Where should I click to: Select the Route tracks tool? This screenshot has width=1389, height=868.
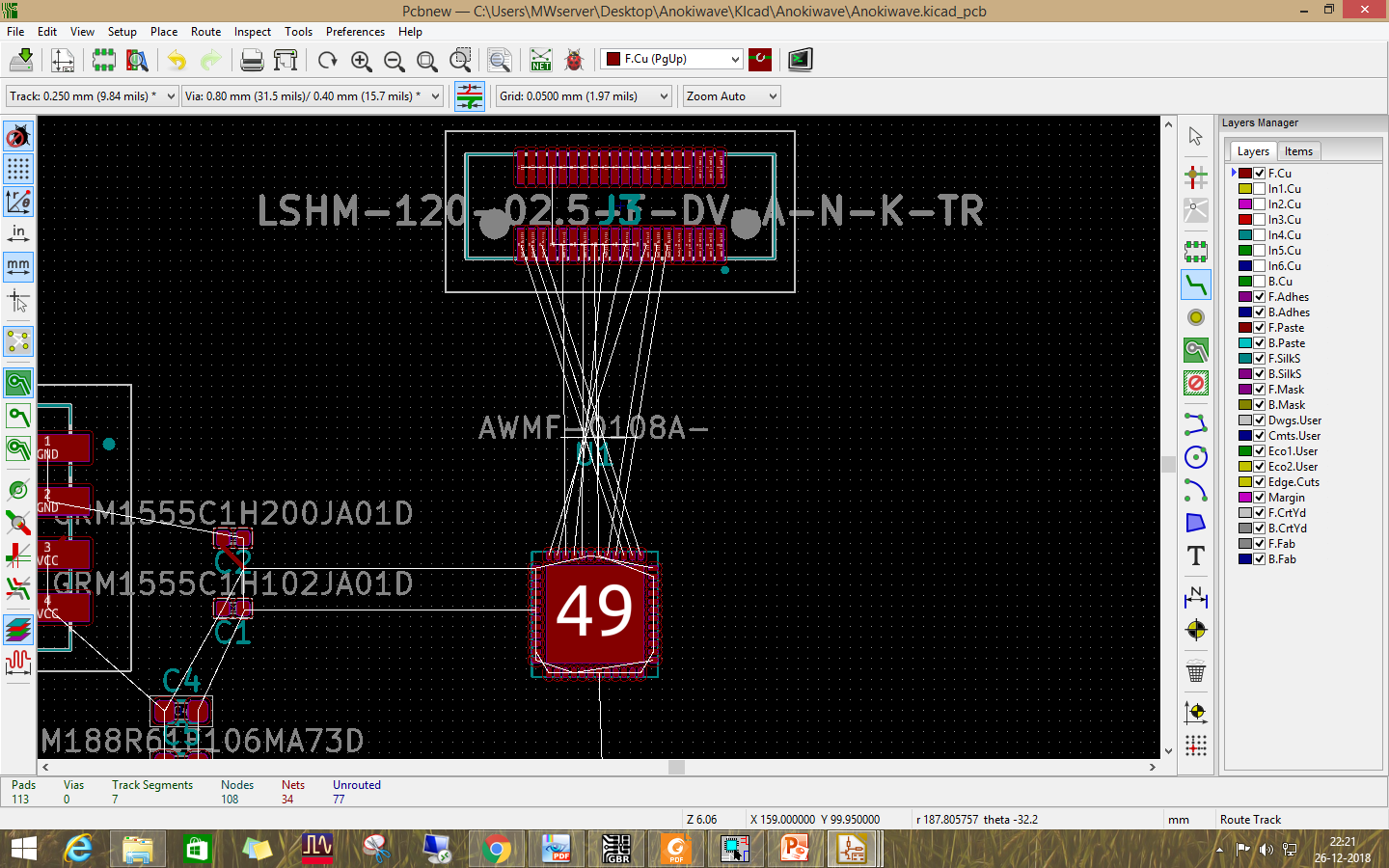pyautogui.click(x=1196, y=285)
